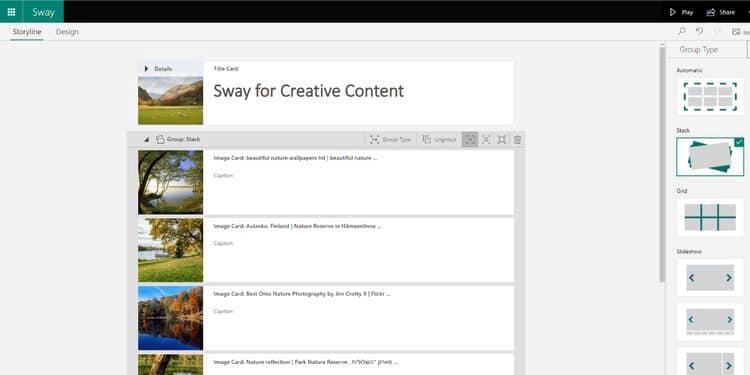The width and height of the screenshot is (750, 375).
Task: Click the greyed redo icon
Action: (716, 31)
